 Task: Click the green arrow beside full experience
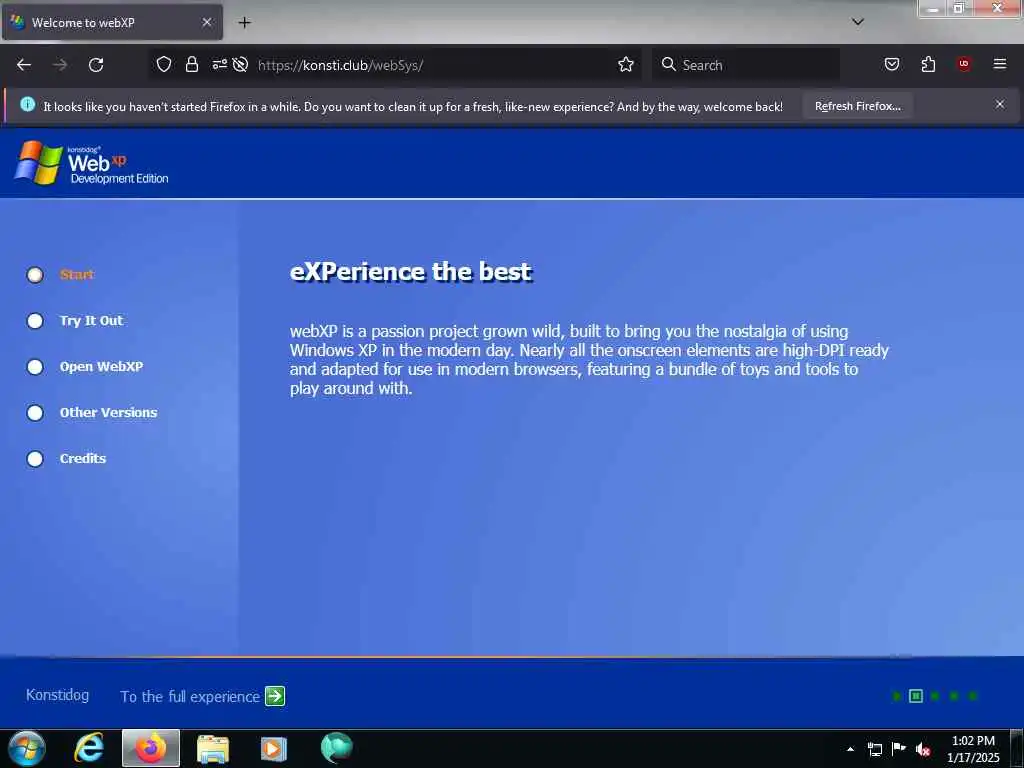[x=275, y=696]
